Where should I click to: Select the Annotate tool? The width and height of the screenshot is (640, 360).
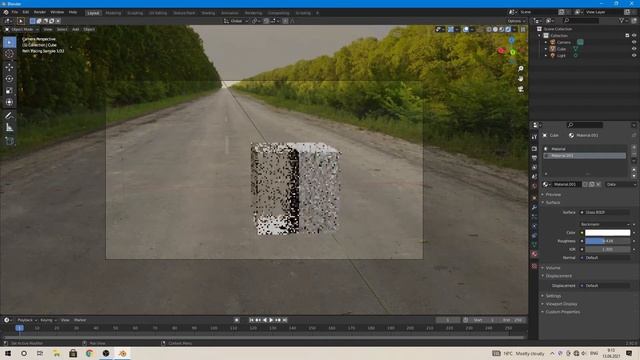coord(9,116)
